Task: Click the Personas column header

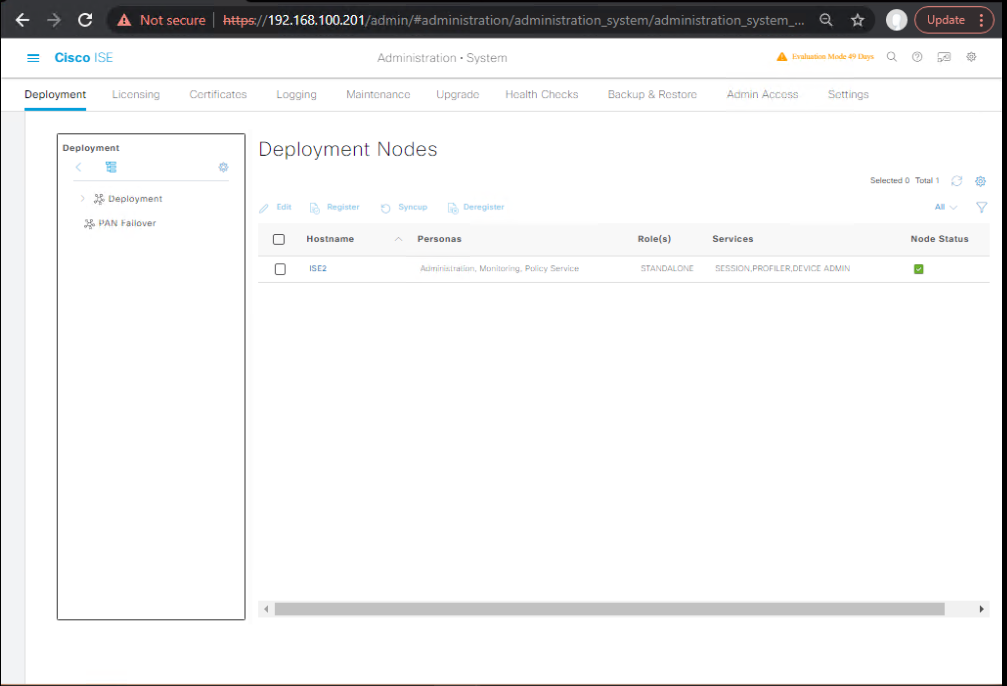Action: 439,239
